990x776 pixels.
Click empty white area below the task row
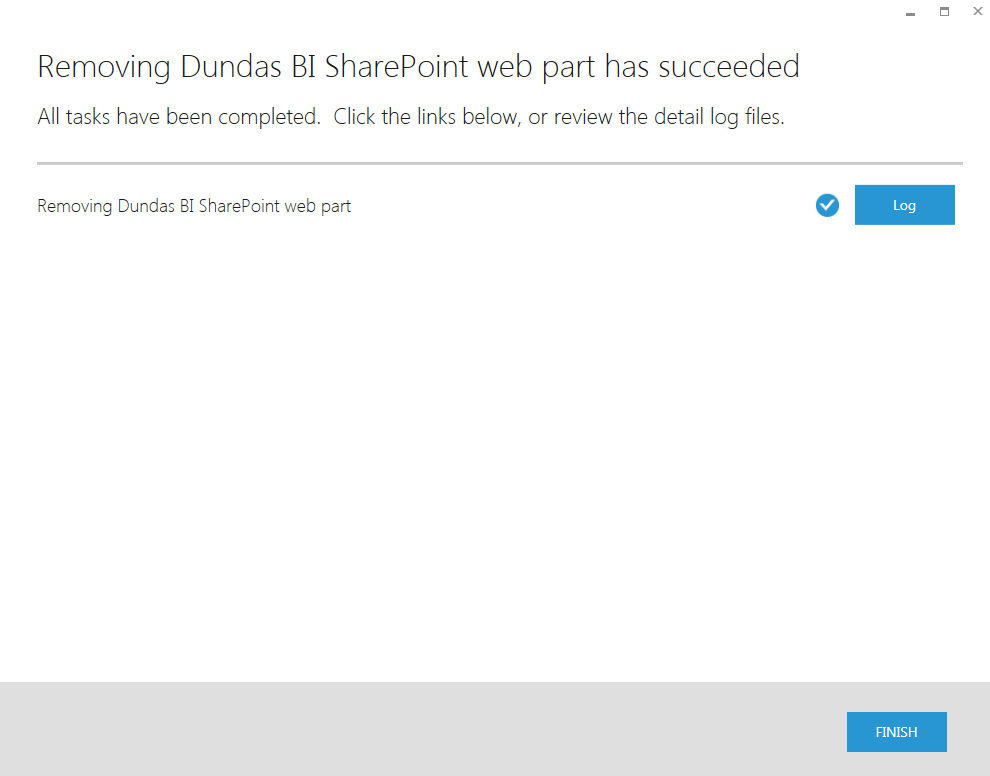(495, 442)
